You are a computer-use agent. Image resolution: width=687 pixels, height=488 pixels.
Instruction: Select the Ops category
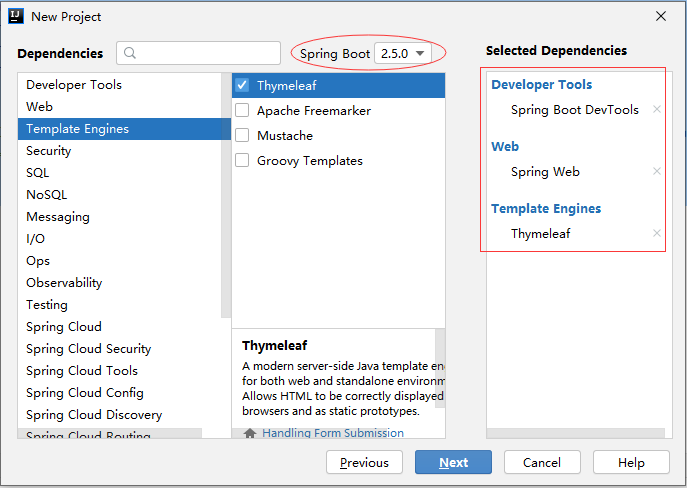[x=119, y=261]
